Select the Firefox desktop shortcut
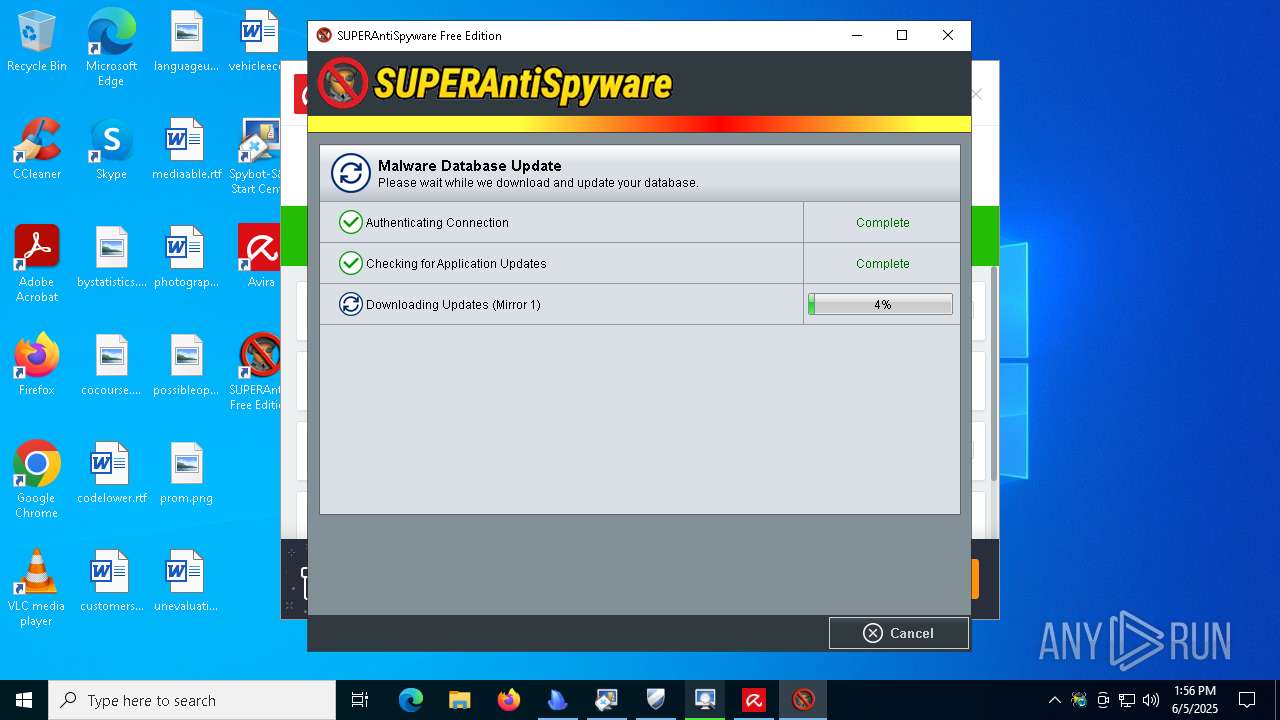Viewport: 1280px width, 720px height. 37,365
